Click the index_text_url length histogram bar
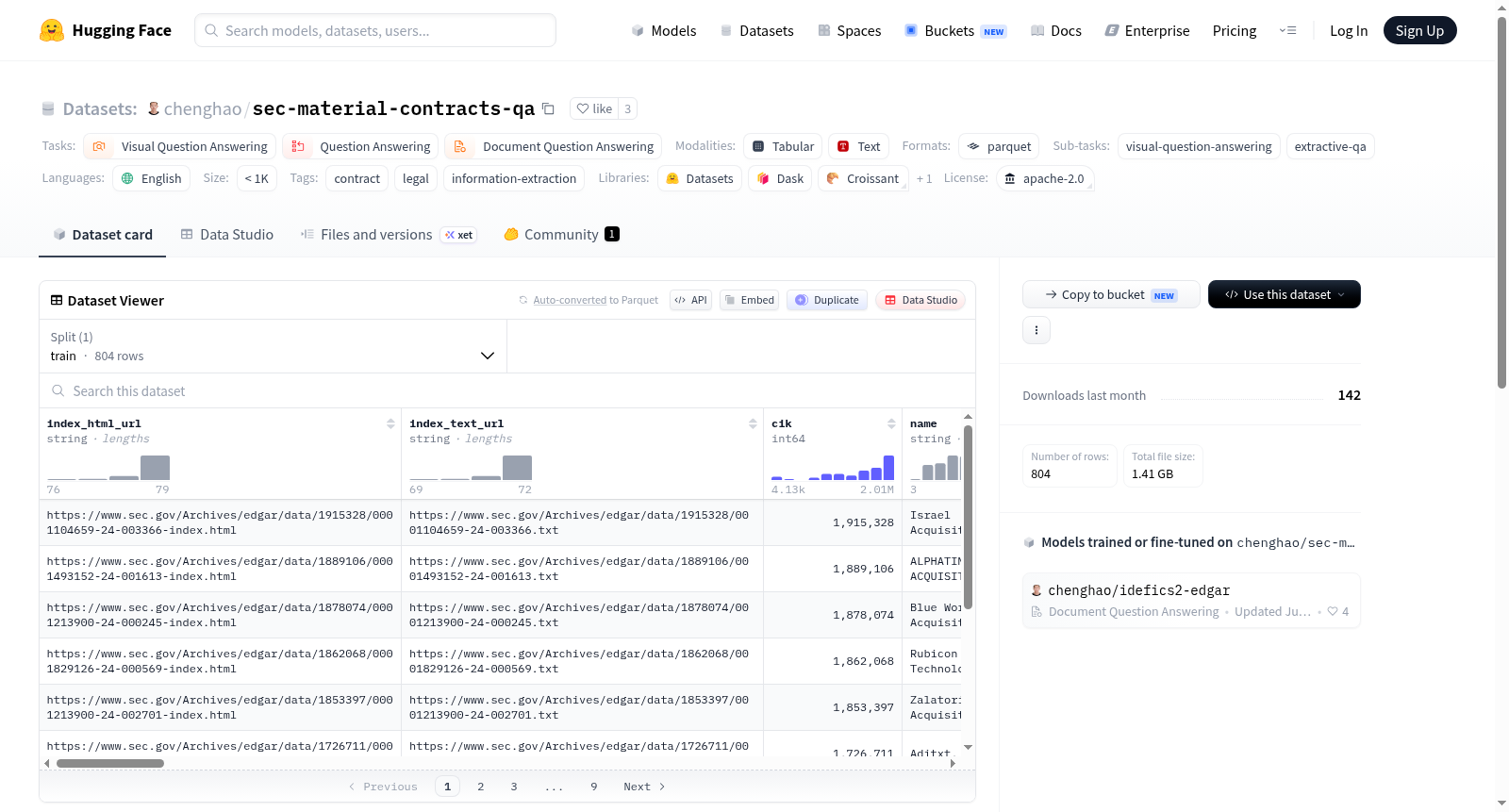The width and height of the screenshot is (1509, 812). tap(517, 468)
